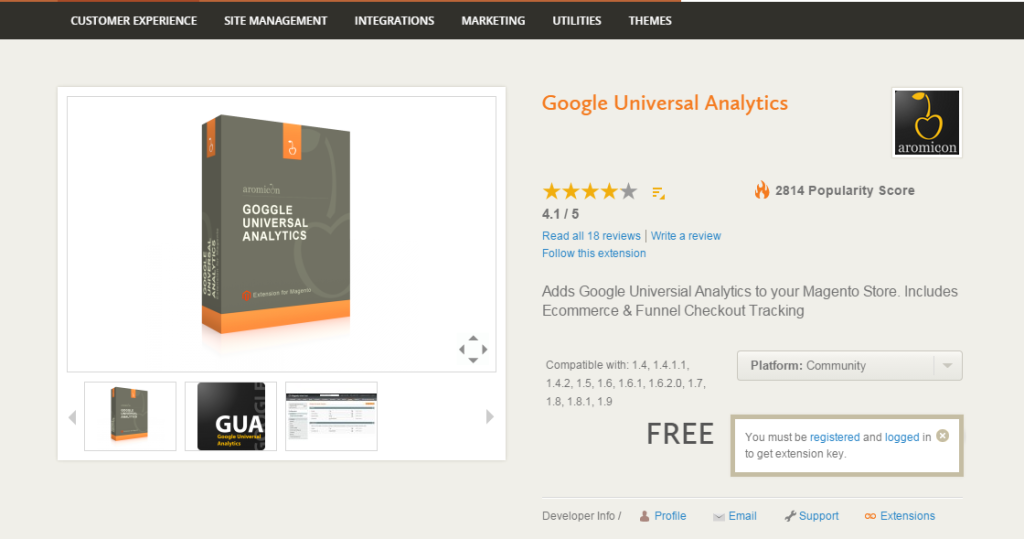Open developer Profile link
The height and width of the screenshot is (539, 1024).
670,516
